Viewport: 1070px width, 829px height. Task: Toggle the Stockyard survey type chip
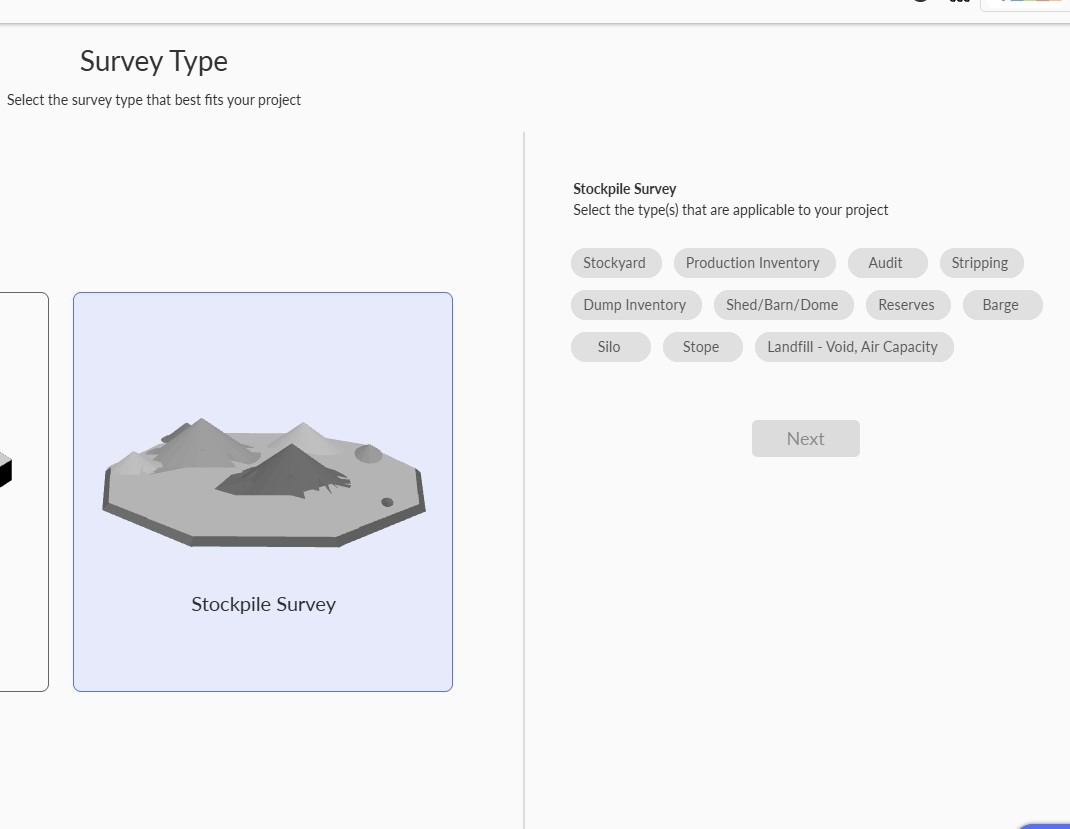[616, 263]
